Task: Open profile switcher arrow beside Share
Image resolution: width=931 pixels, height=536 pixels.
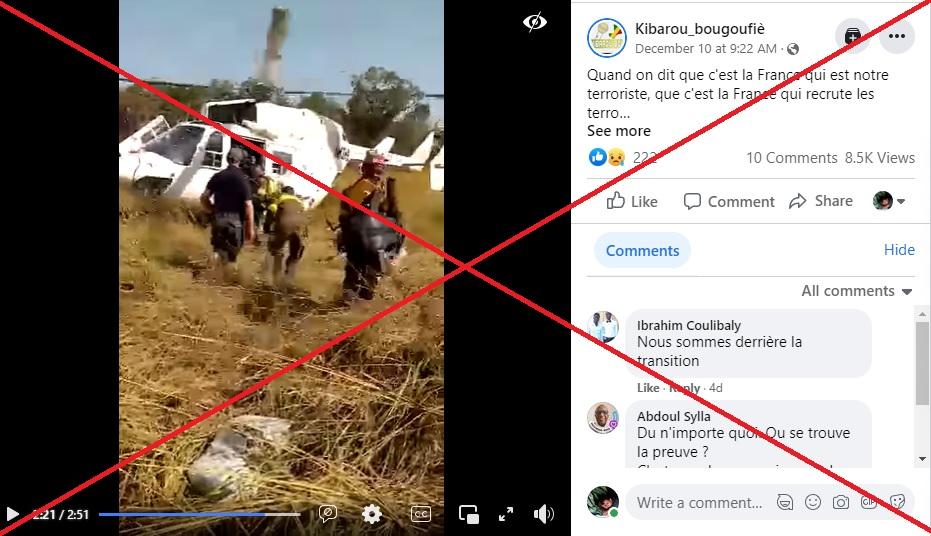Action: click(x=889, y=201)
